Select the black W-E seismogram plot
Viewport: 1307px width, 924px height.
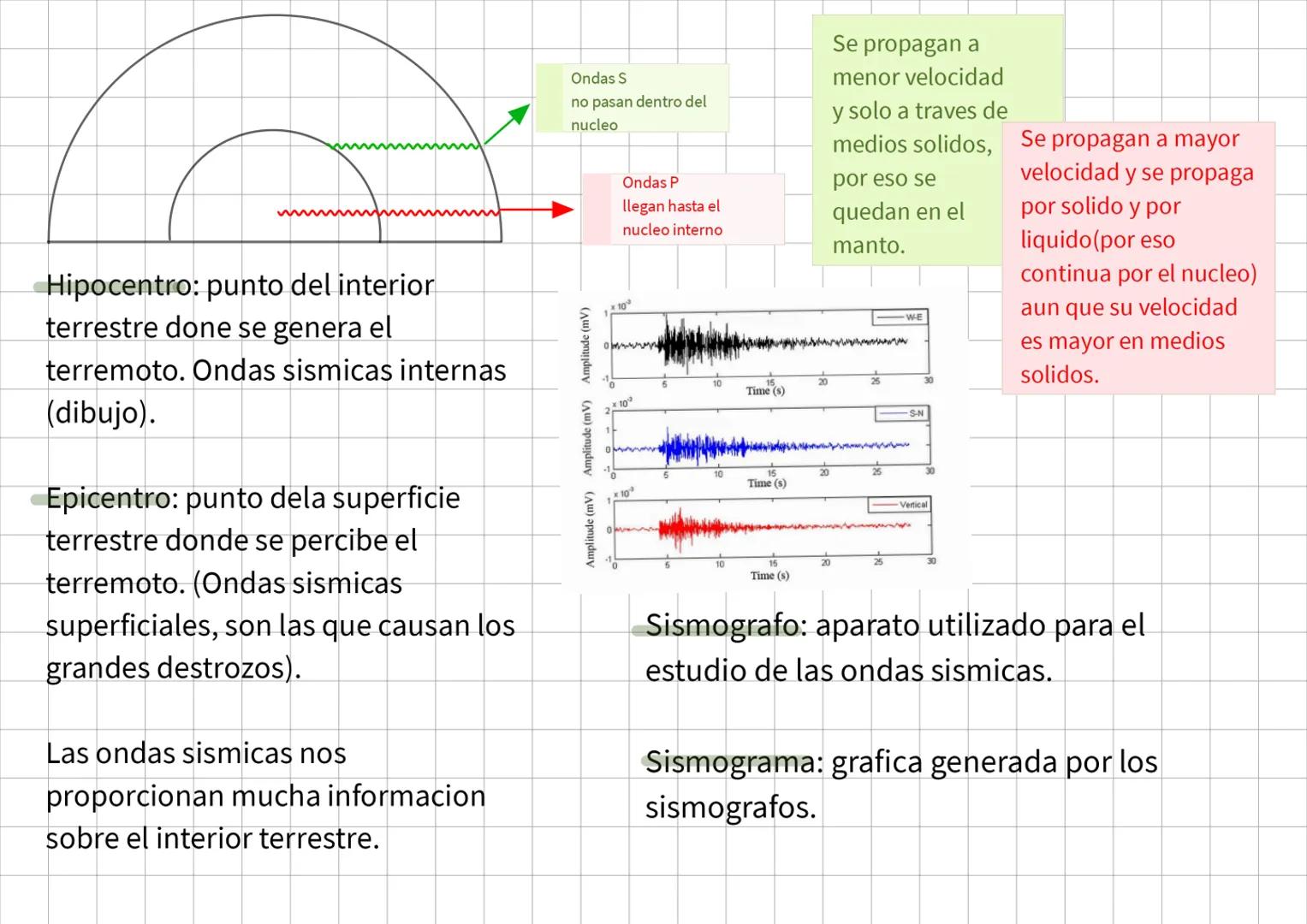tap(768, 345)
